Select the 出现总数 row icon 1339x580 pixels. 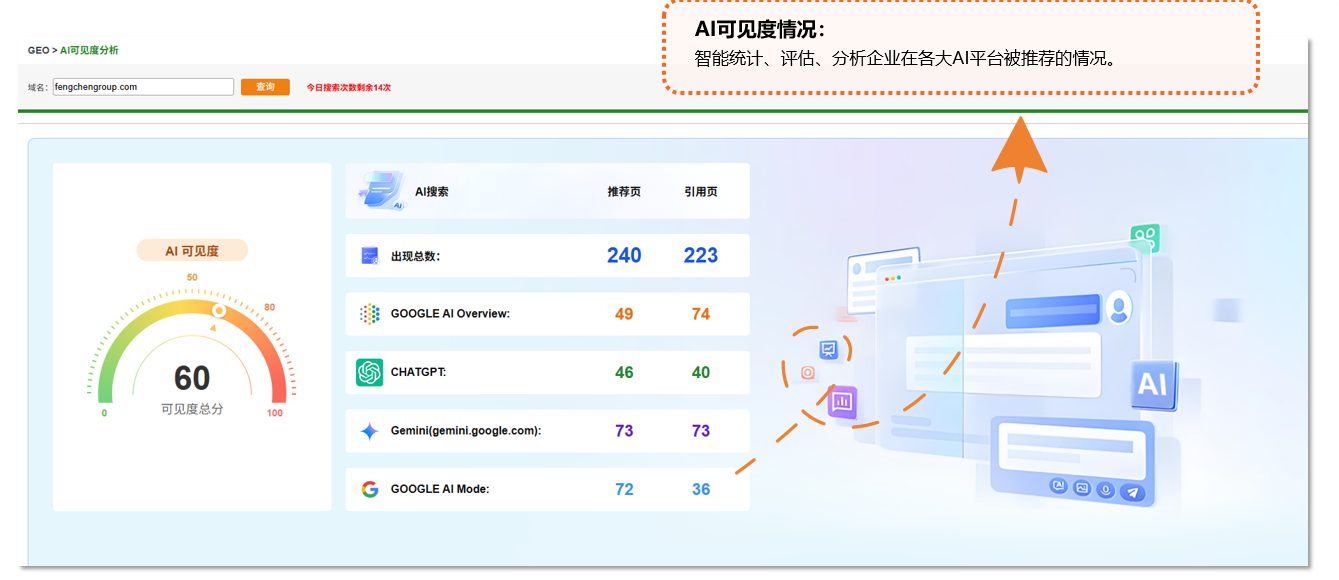pos(368,255)
